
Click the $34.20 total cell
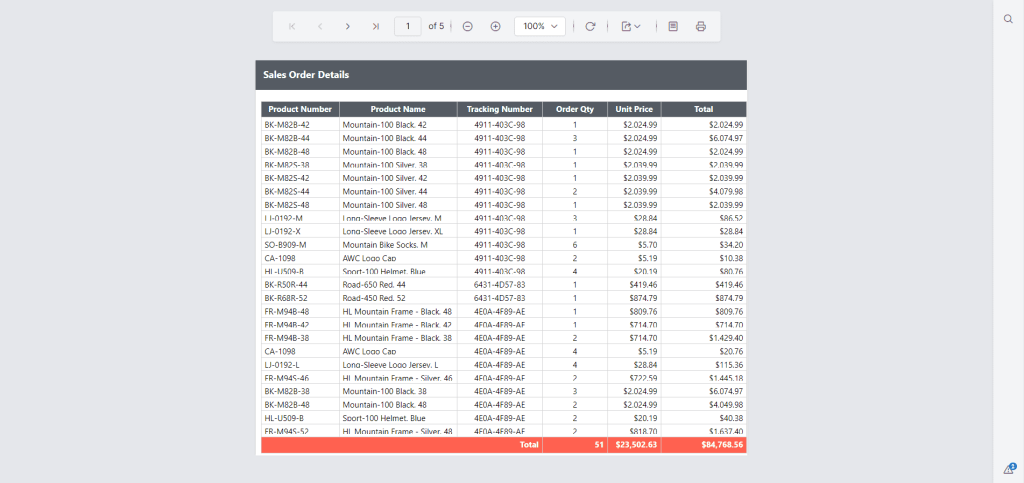704,245
